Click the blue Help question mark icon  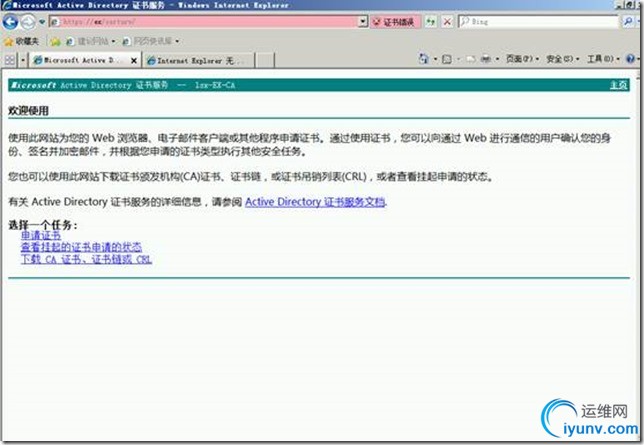coord(630,59)
